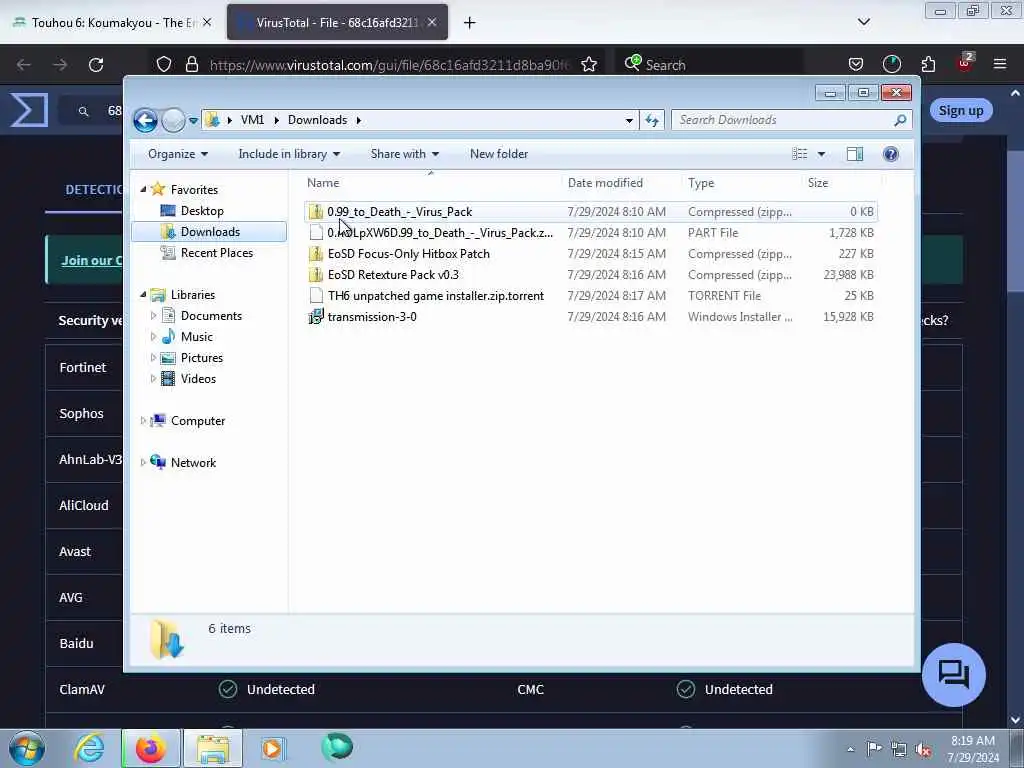Reload the VirusTotal page
Viewport: 1024px width, 768px height.
coord(96,65)
